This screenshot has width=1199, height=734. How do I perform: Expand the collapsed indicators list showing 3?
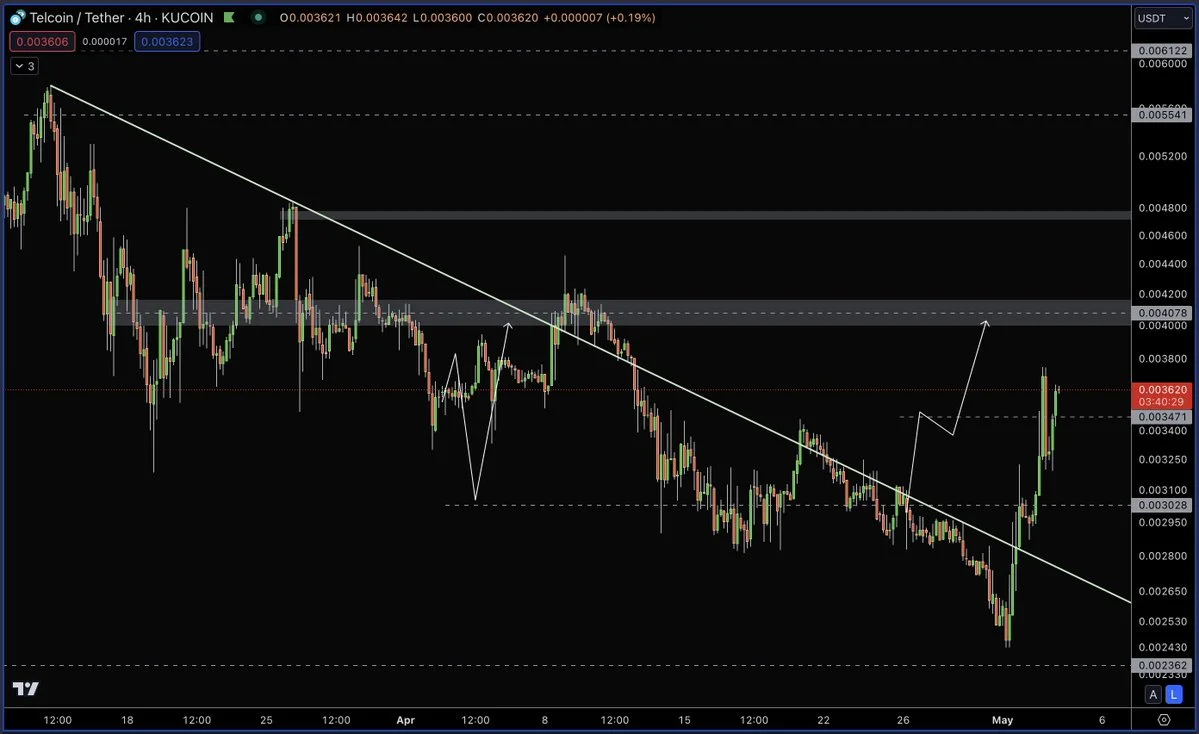[x=24, y=66]
